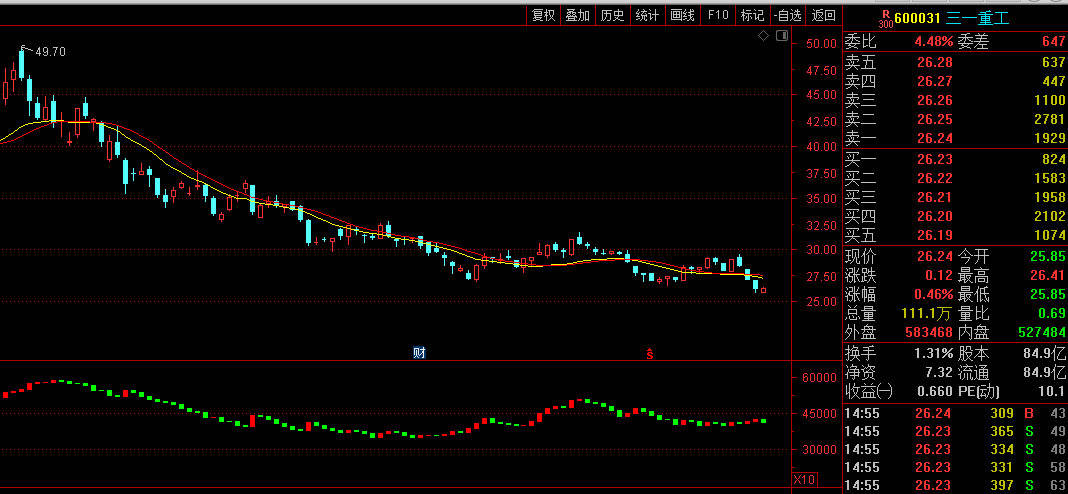Click the diamond icon above the price axis
The width and height of the screenshot is (1068, 494).
pyautogui.click(x=763, y=36)
